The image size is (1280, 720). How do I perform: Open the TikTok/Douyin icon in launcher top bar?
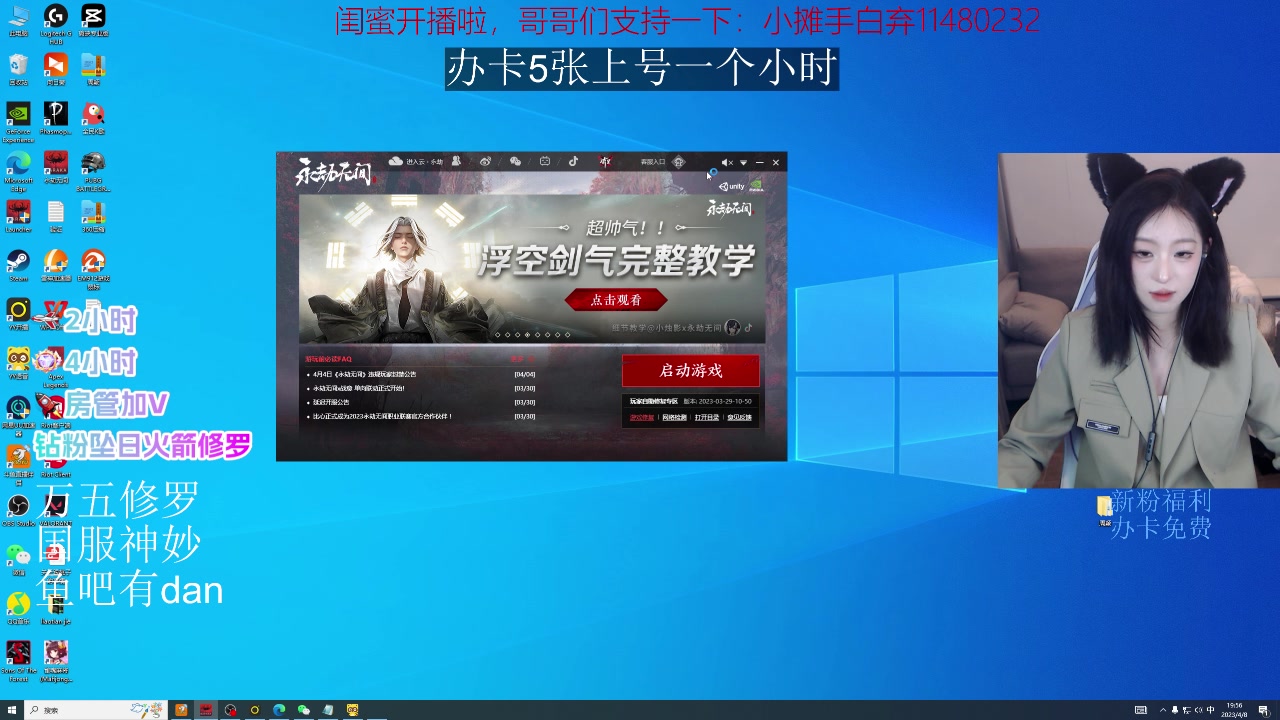tap(573, 161)
